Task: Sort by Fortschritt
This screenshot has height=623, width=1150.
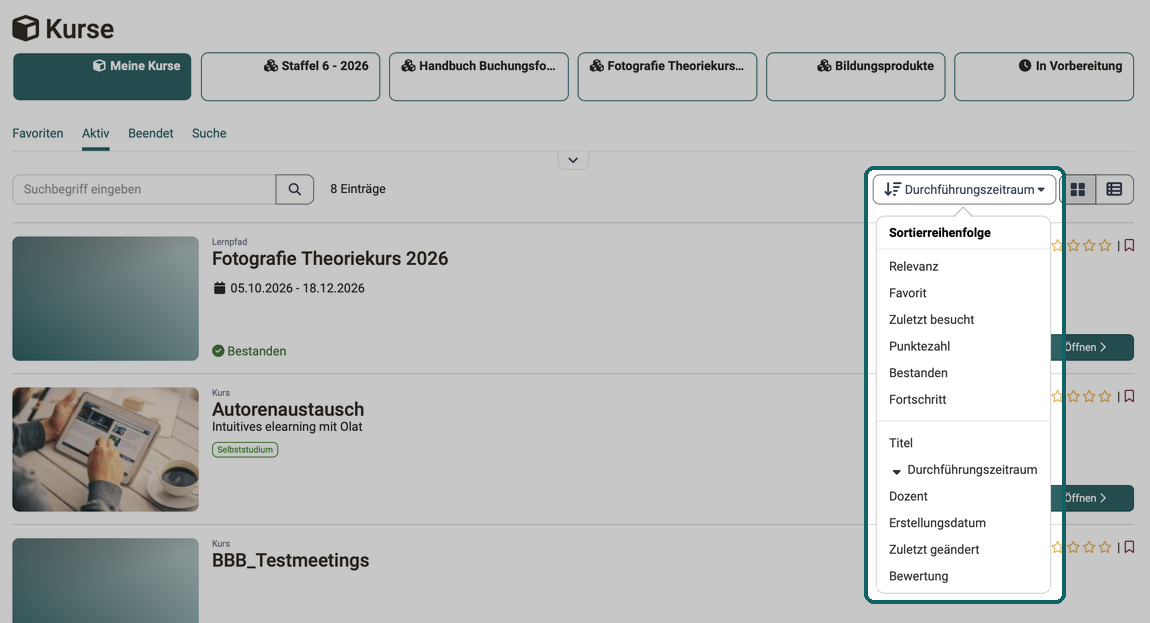Action: pos(918,400)
